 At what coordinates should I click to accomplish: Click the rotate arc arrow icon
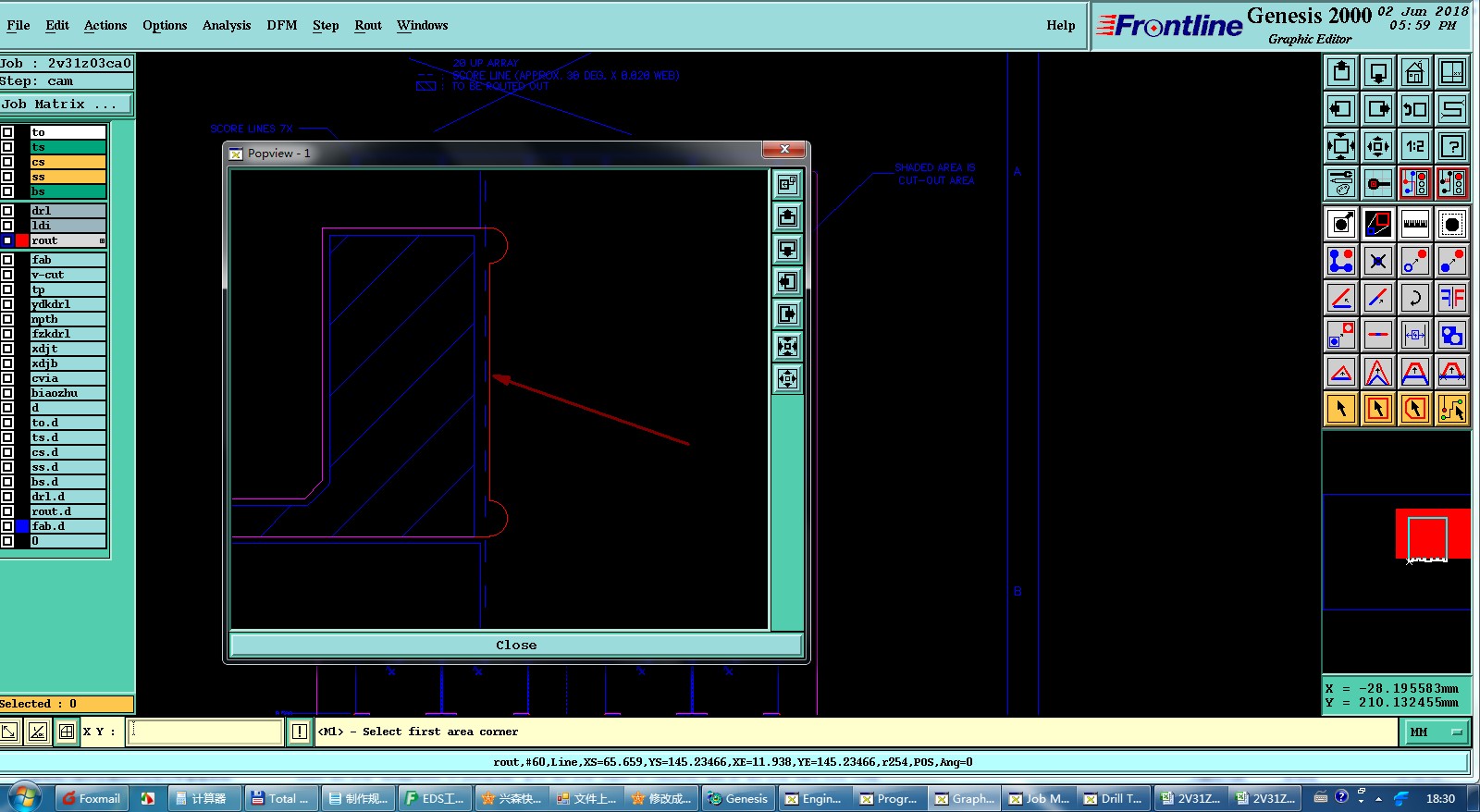pos(1415,298)
